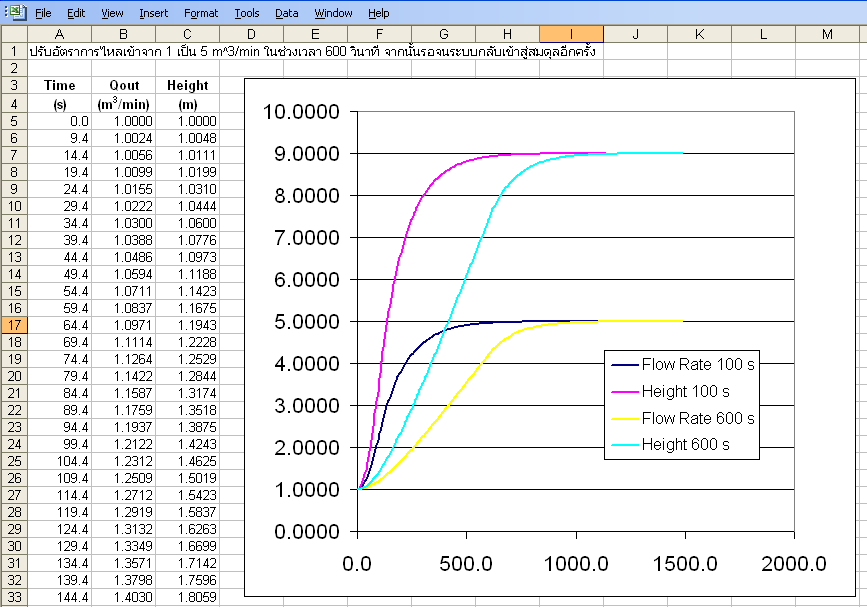Click the Height header cell
Image resolution: width=867 pixels, height=607 pixels.
pyautogui.click(x=187, y=85)
